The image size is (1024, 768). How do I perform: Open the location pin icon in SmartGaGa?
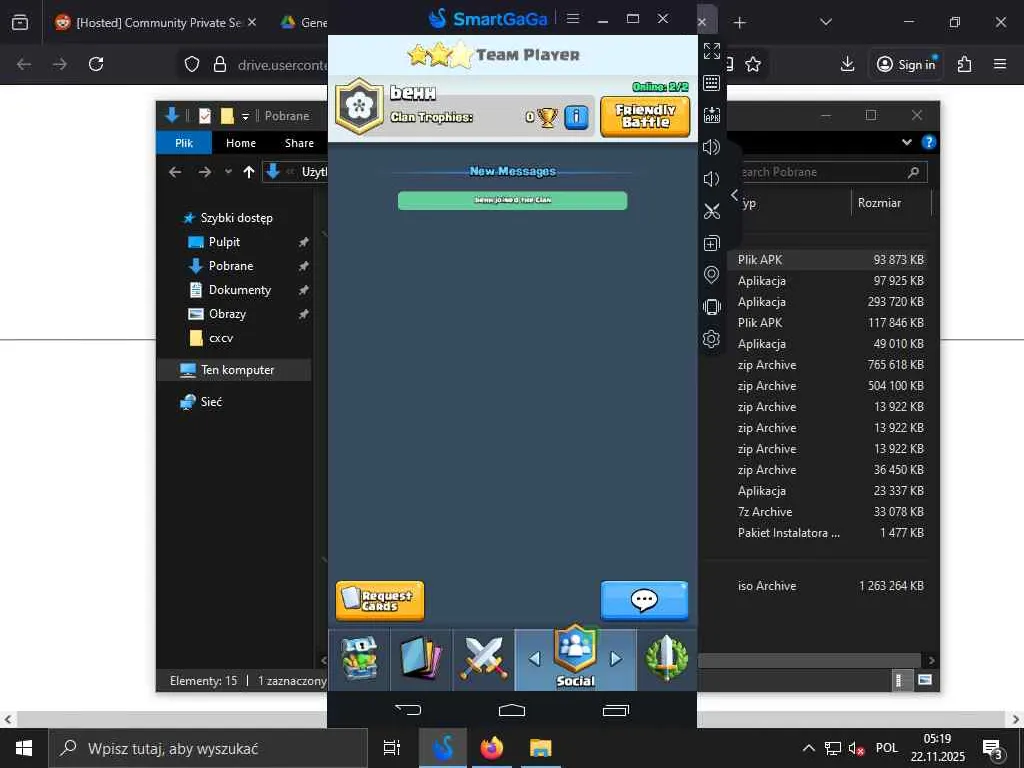712,275
